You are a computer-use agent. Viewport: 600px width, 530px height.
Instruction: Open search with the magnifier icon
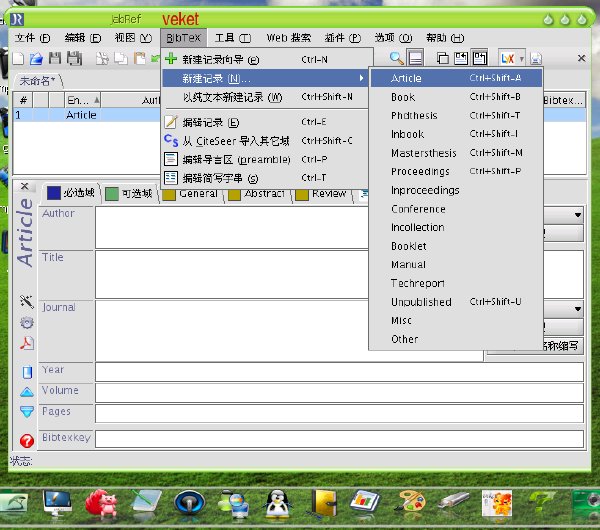pyautogui.click(x=396, y=59)
